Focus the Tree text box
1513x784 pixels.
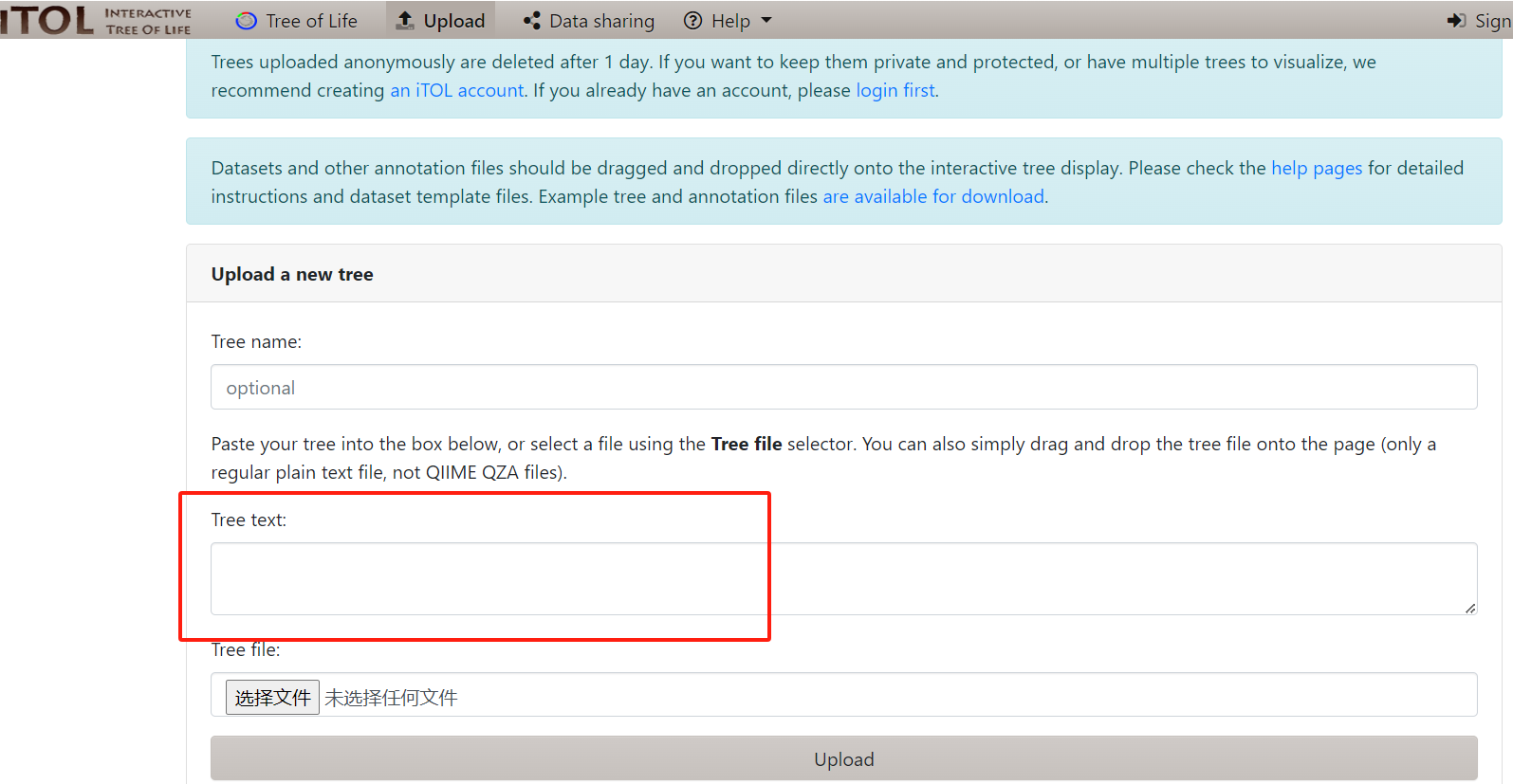pos(843,578)
